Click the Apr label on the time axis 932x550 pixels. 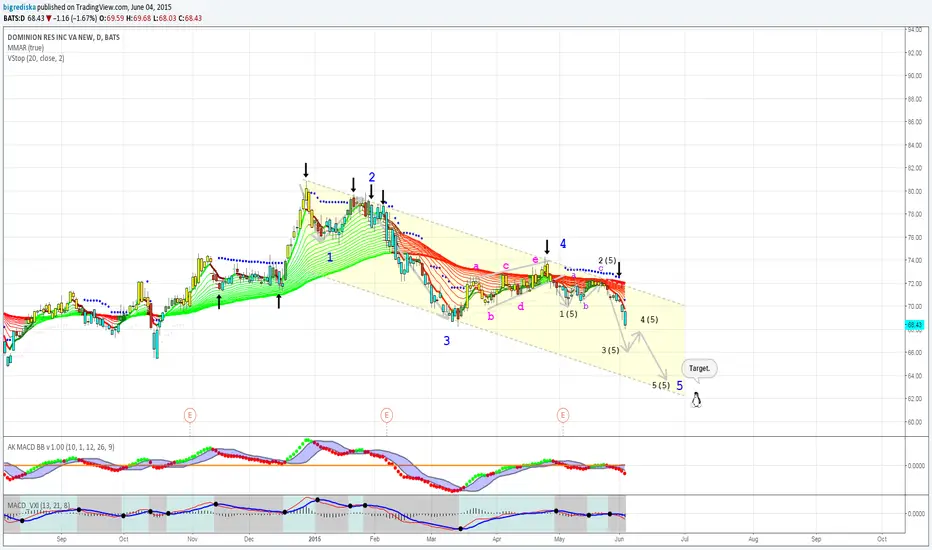(496, 539)
